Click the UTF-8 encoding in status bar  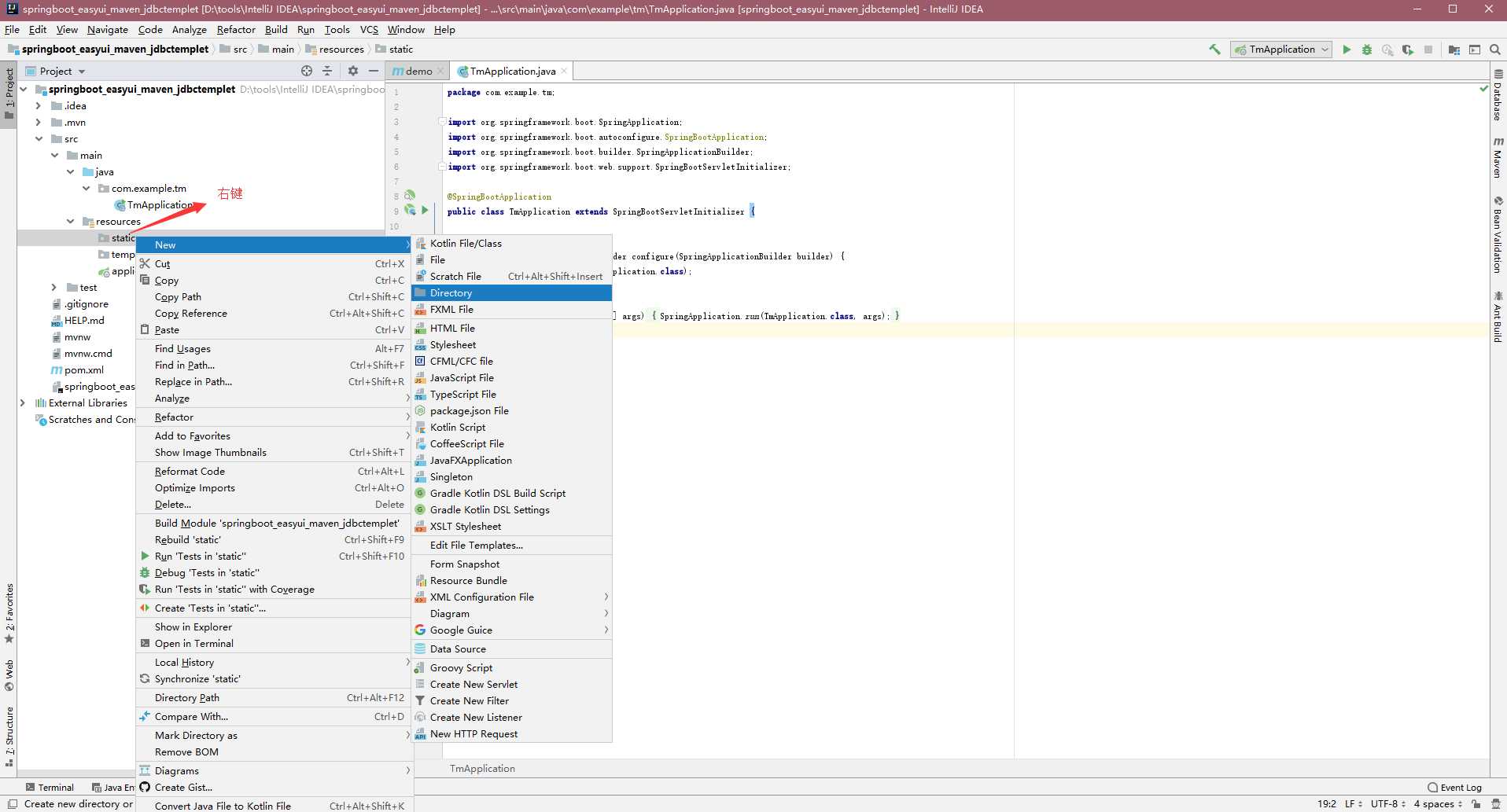tap(1388, 803)
